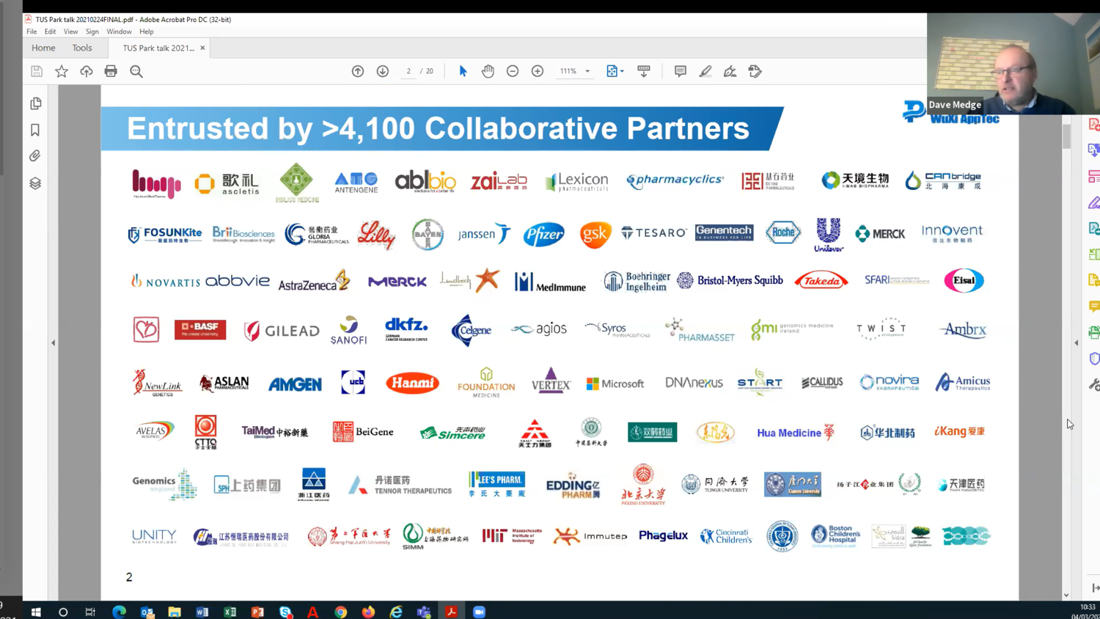This screenshot has width=1100, height=619.
Task: Open the attachments paperclip panel
Action: [36, 156]
